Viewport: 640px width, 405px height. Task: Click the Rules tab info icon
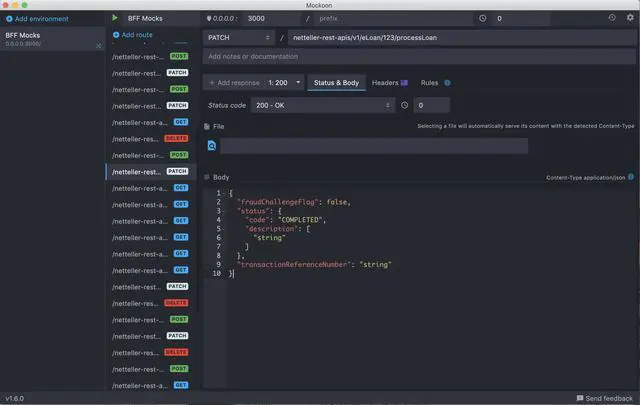click(447, 83)
